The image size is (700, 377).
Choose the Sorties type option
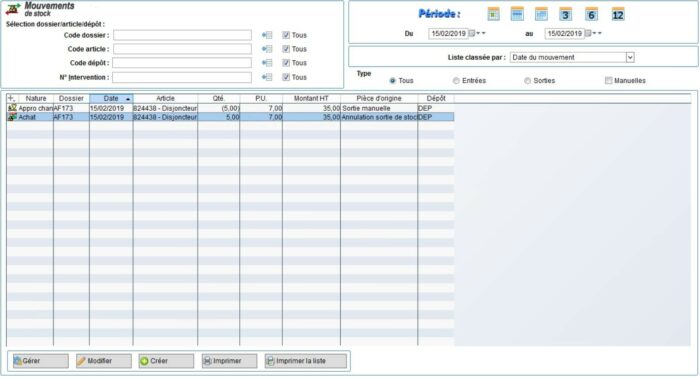click(x=527, y=81)
